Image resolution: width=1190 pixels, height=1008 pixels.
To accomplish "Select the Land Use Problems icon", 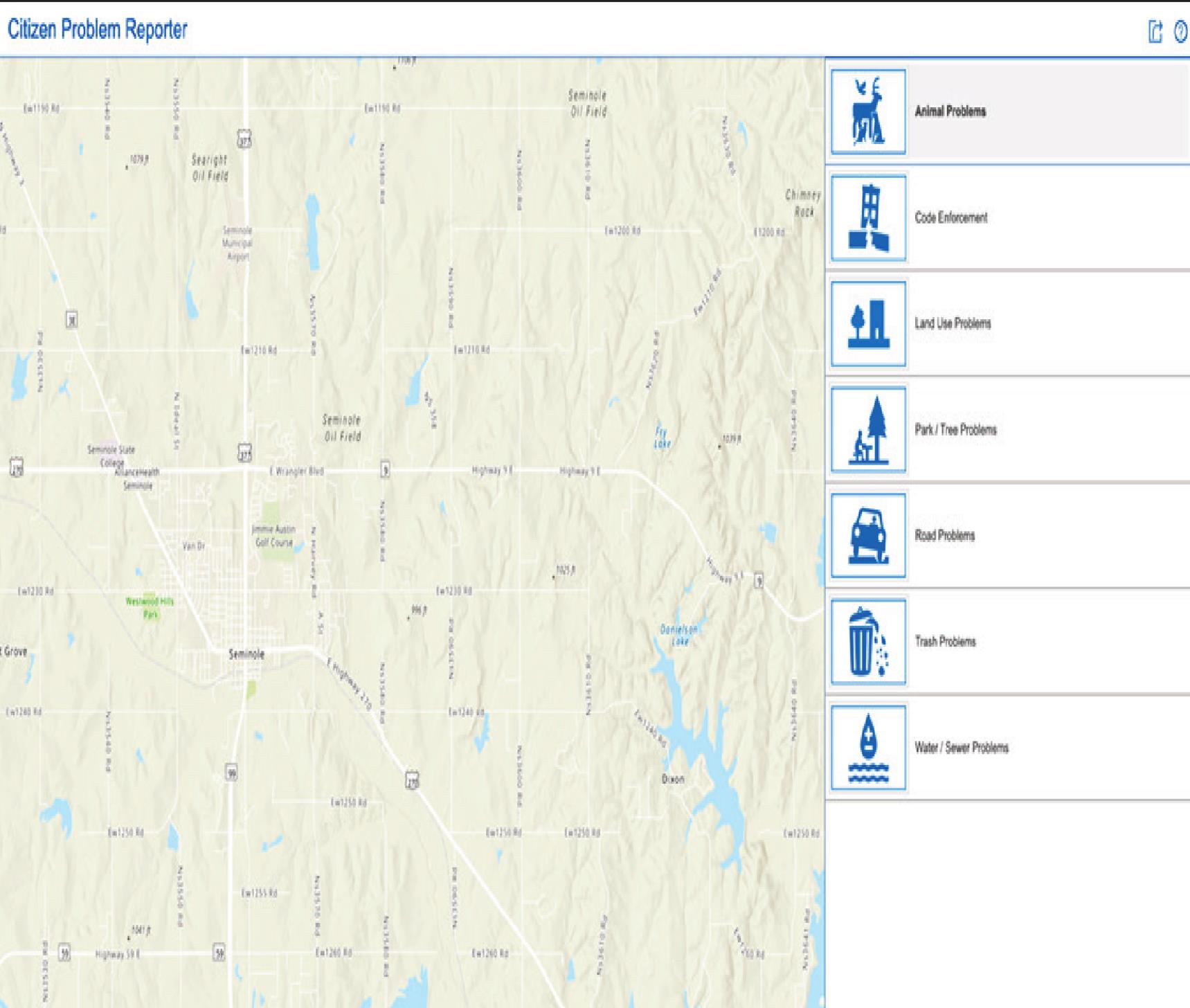I will pos(869,324).
